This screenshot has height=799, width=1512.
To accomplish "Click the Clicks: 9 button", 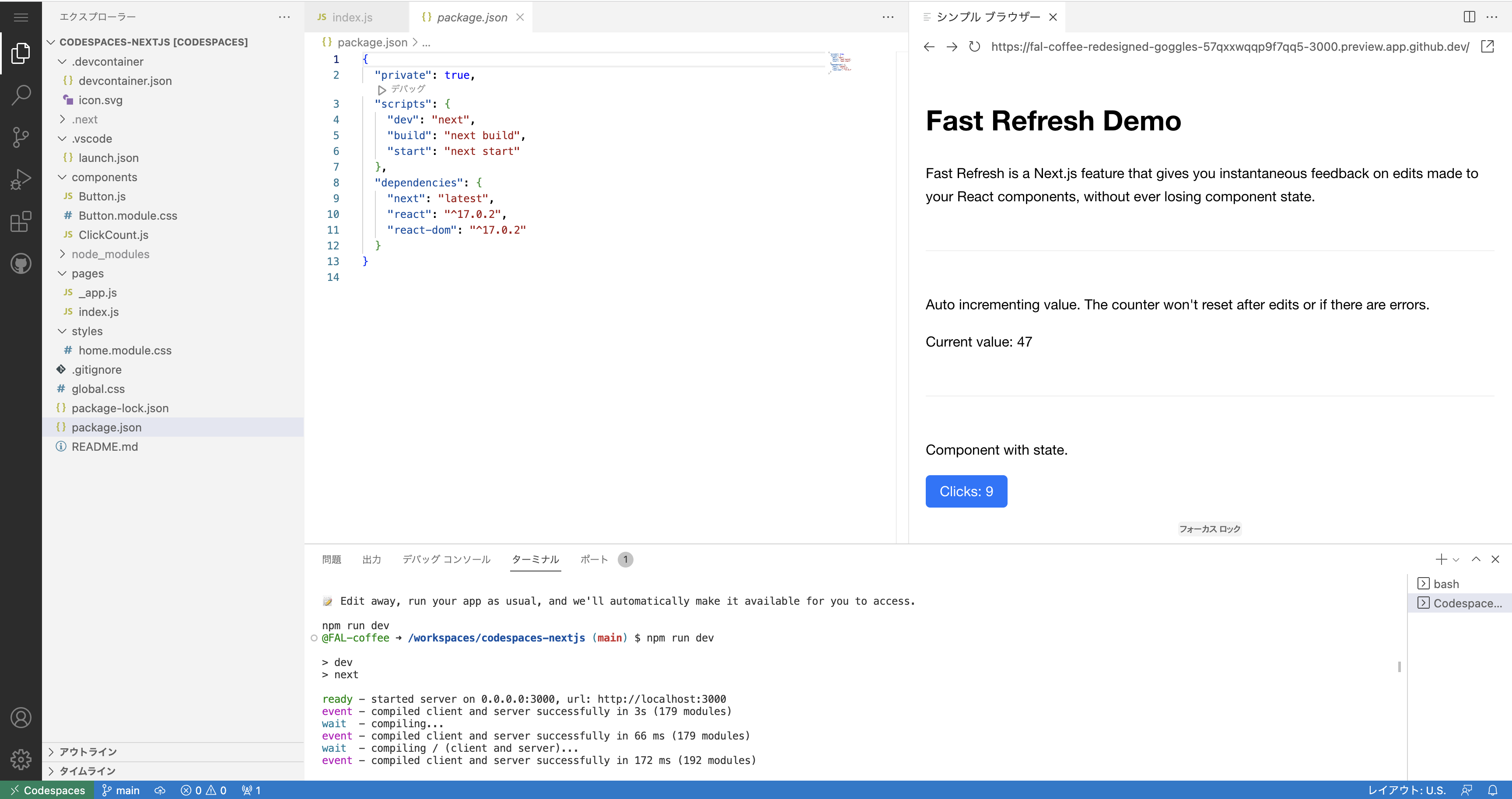I will click(966, 491).
